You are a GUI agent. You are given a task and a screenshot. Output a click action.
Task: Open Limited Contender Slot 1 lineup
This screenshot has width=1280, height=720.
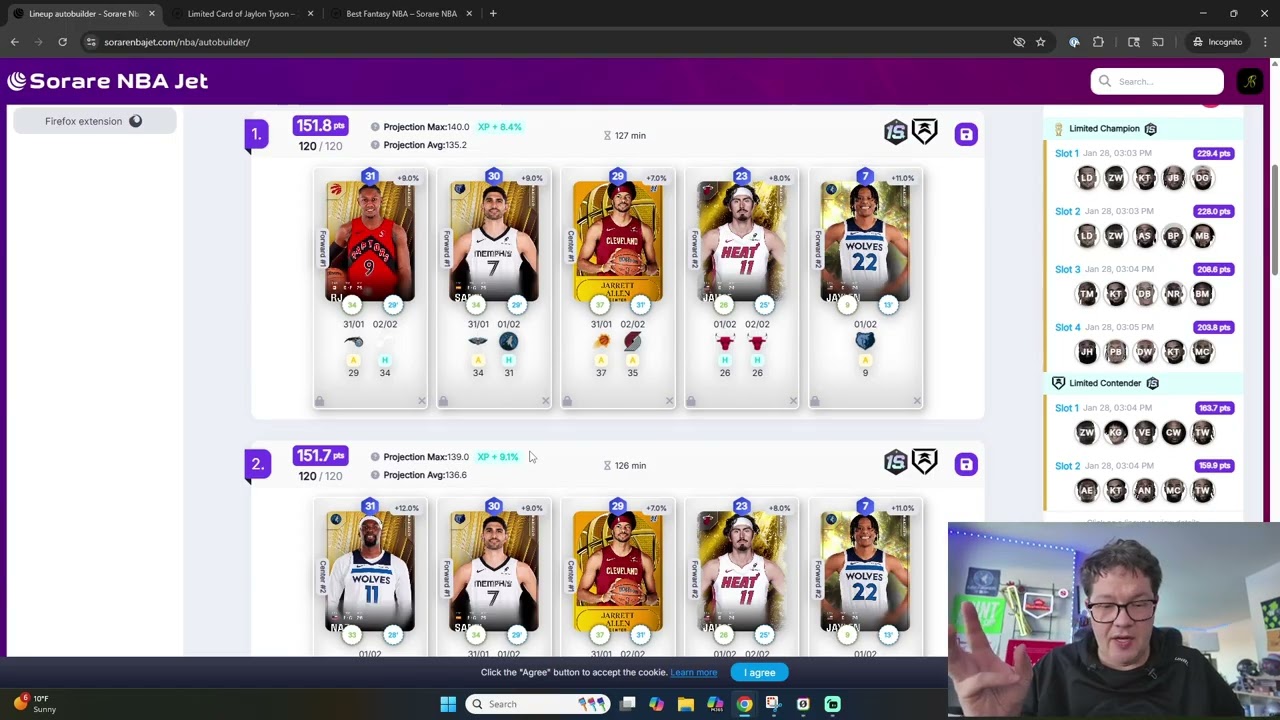(x=1144, y=424)
